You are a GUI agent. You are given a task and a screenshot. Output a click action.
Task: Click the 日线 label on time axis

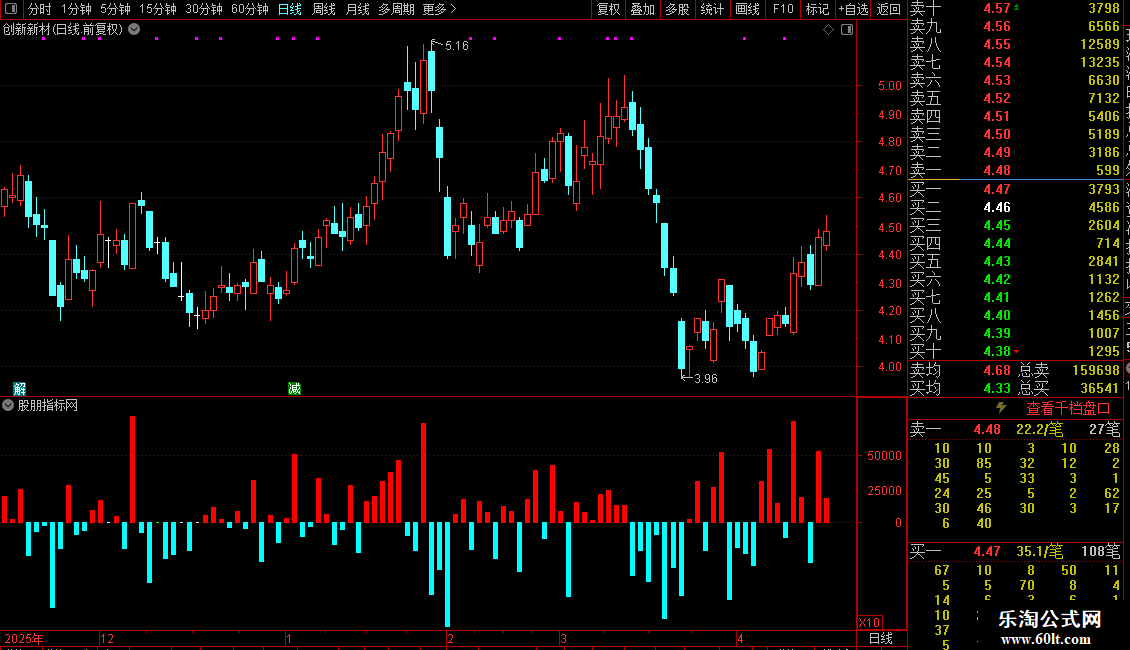tap(881, 638)
